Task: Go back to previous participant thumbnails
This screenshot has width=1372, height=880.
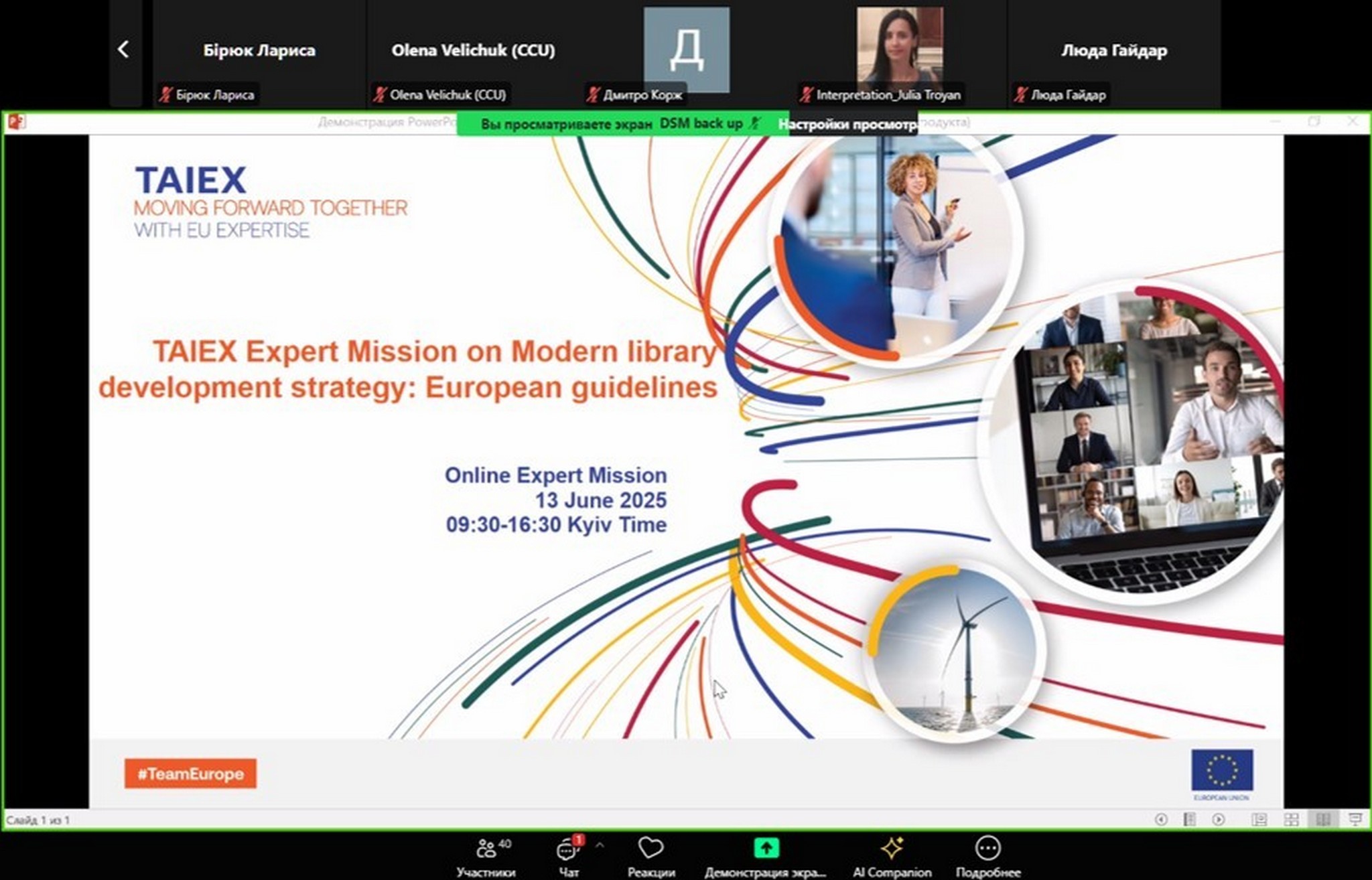Action: pos(123,50)
